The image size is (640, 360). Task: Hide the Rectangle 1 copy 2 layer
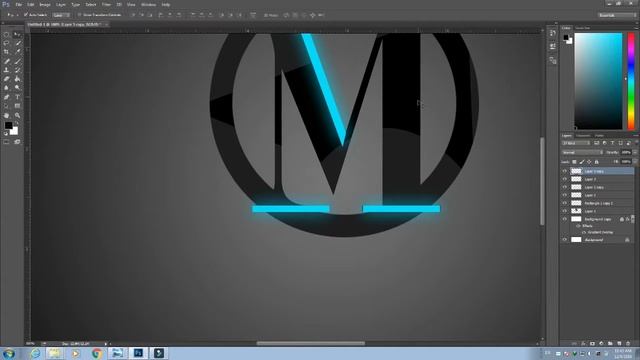[x=565, y=203]
